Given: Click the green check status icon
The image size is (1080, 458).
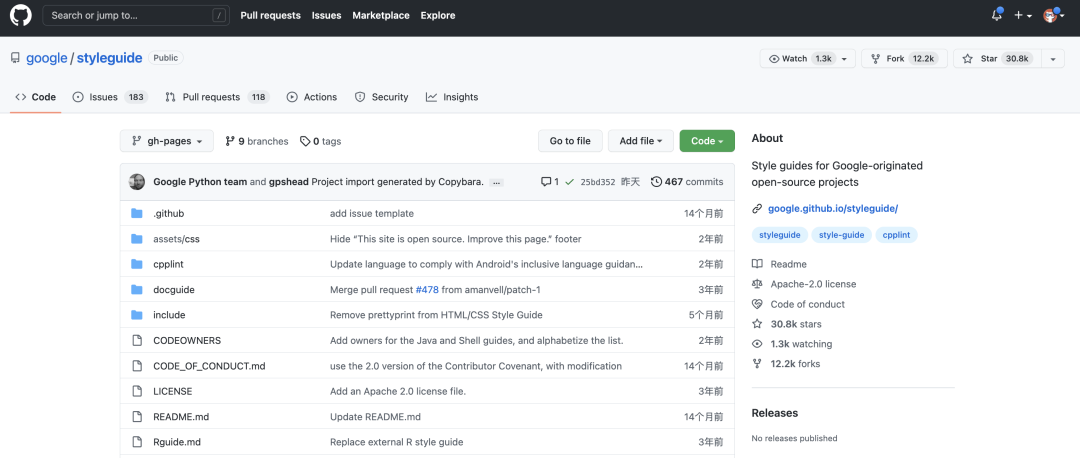Looking at the screenshot, I should (569, 182).
